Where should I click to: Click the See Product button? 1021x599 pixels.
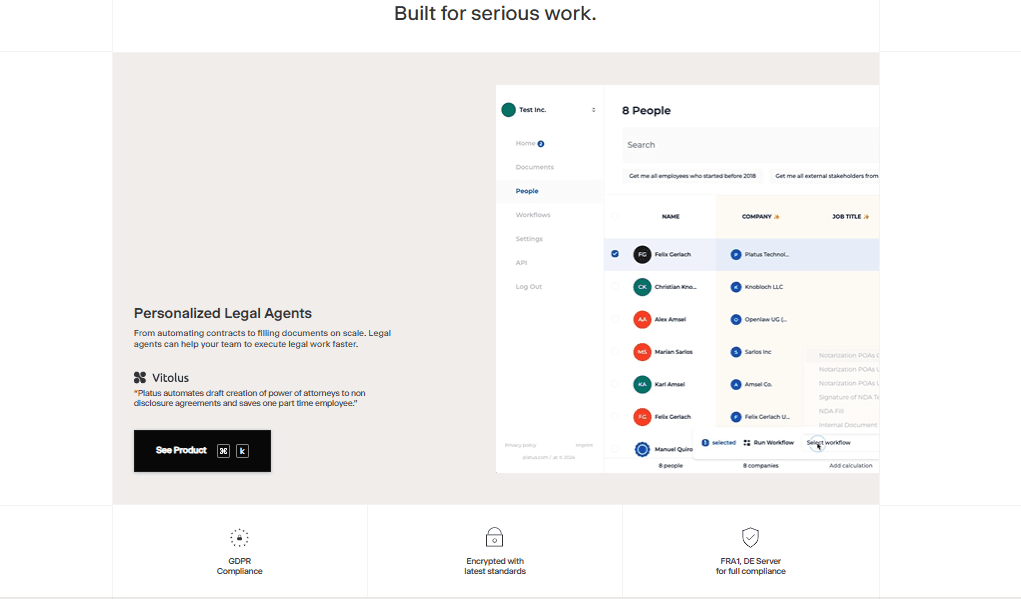click(x=202, y=451)
